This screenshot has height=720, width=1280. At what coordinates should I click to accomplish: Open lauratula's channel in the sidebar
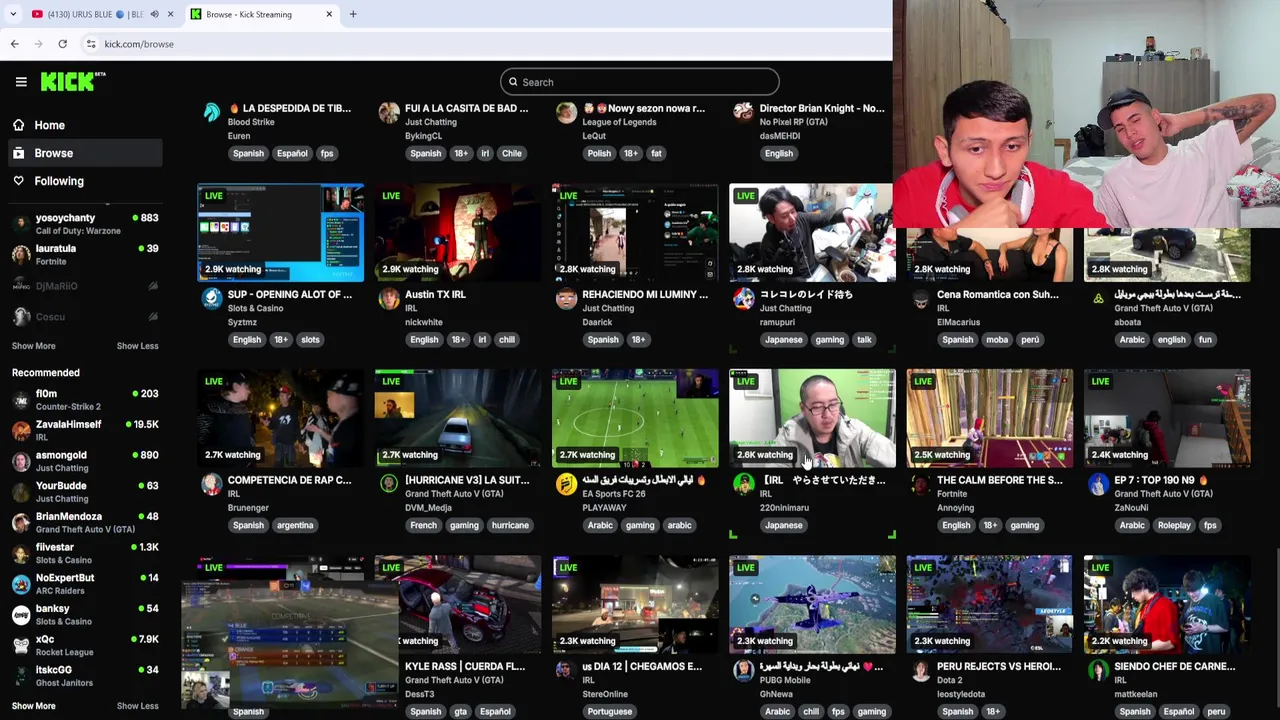(84, 255)
